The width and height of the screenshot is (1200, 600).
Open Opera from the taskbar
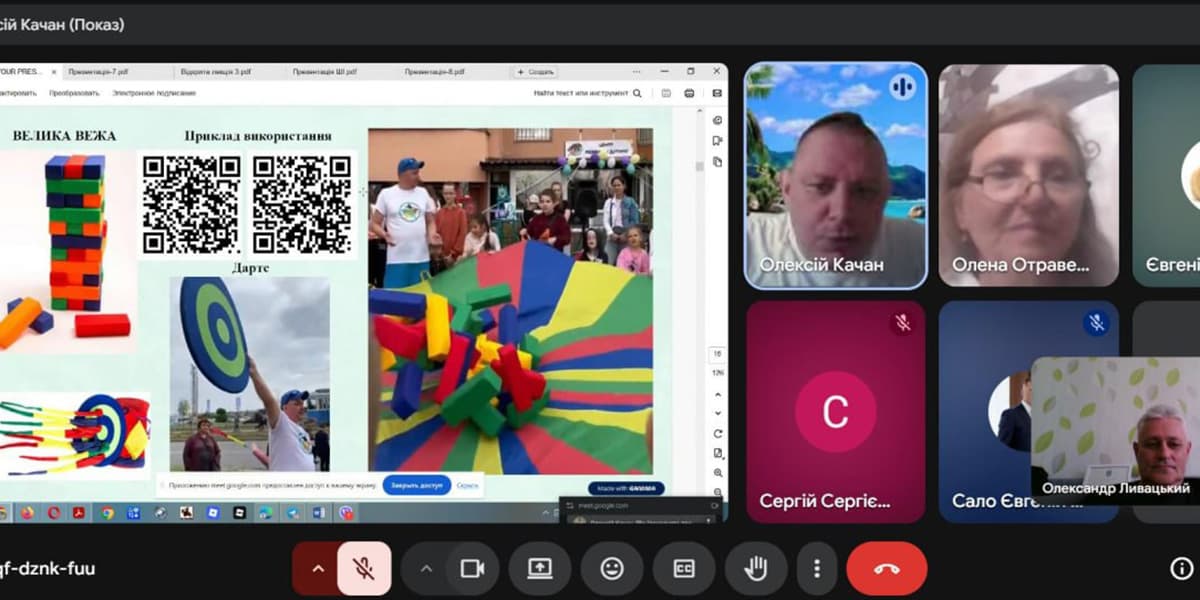53,513
